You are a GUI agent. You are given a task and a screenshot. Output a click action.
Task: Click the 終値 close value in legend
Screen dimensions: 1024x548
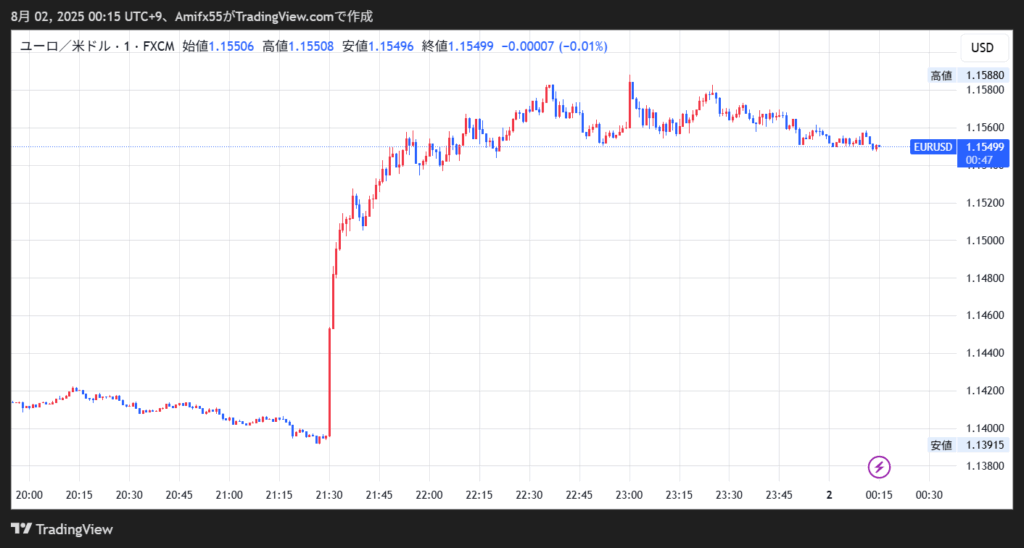tap(471, 46)
